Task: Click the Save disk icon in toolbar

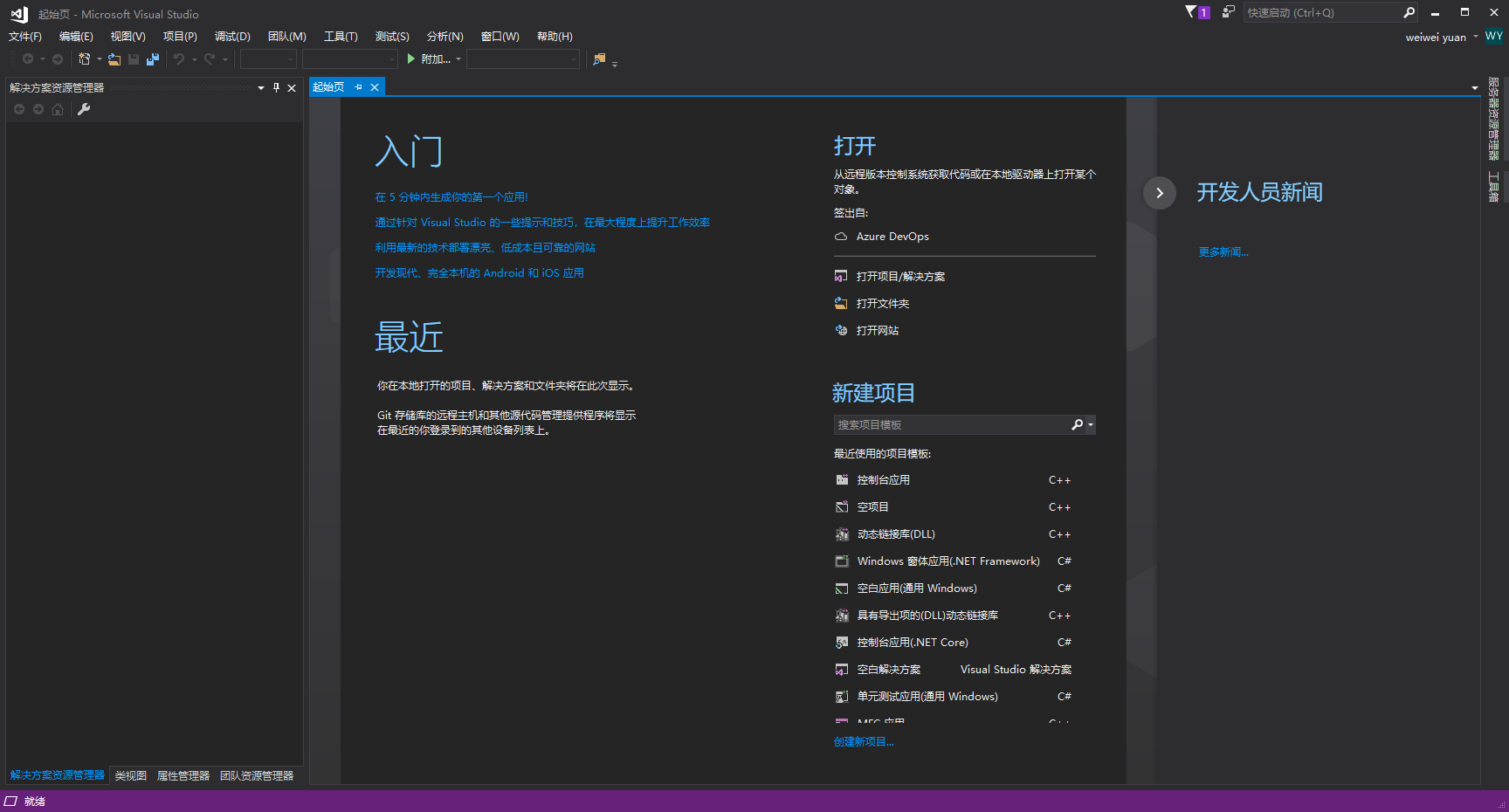Action: (134, 59)
